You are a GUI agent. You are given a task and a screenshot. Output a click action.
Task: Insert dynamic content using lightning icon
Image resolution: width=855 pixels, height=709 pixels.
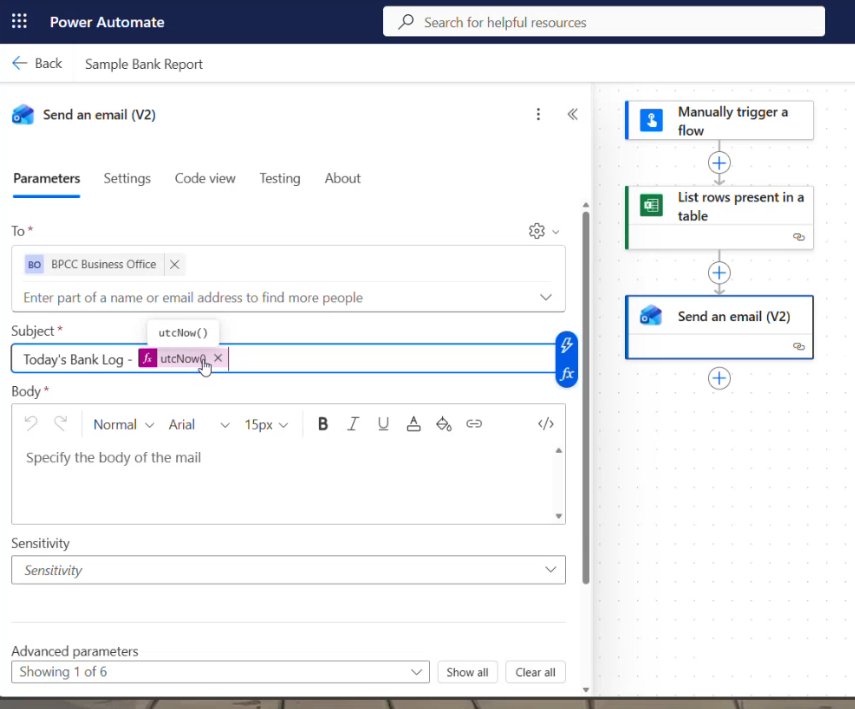[567, 345]
